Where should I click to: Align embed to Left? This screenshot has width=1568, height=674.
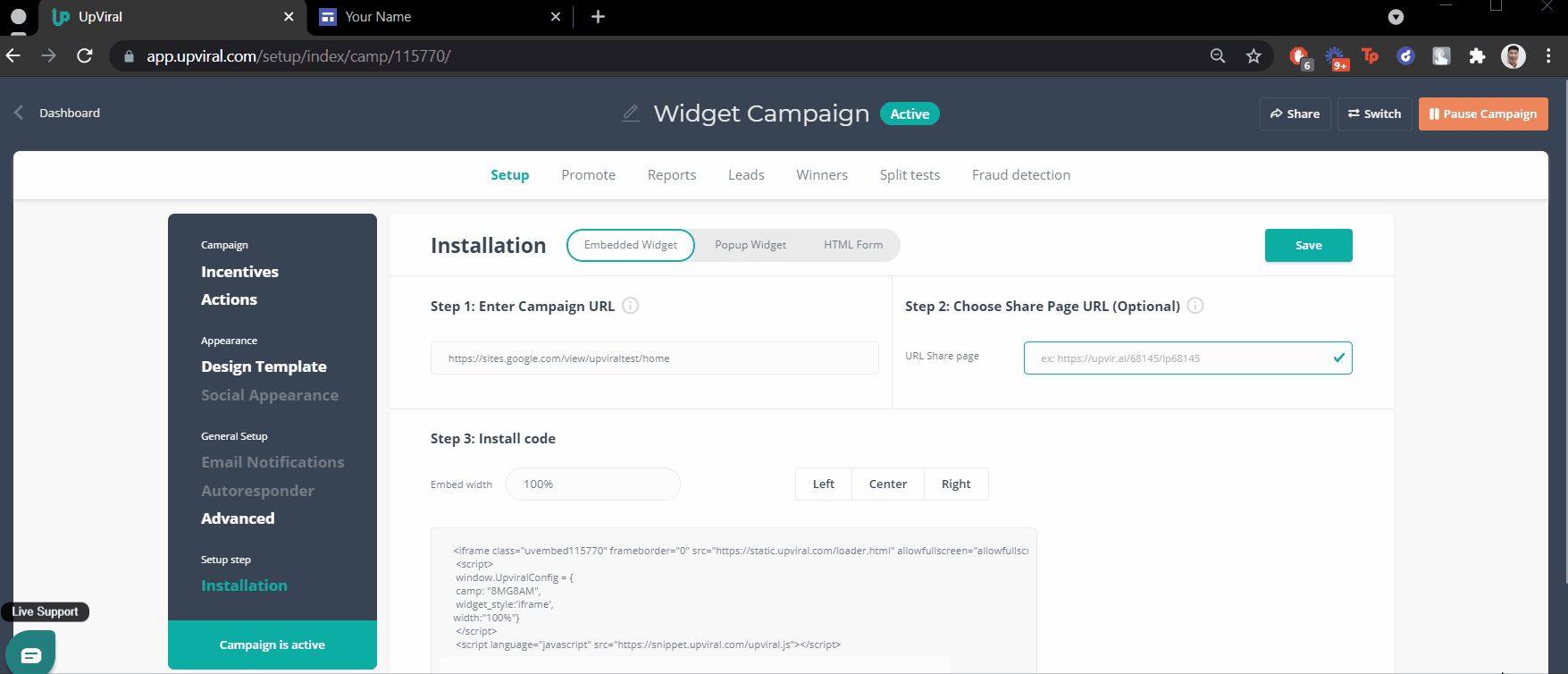824,484
